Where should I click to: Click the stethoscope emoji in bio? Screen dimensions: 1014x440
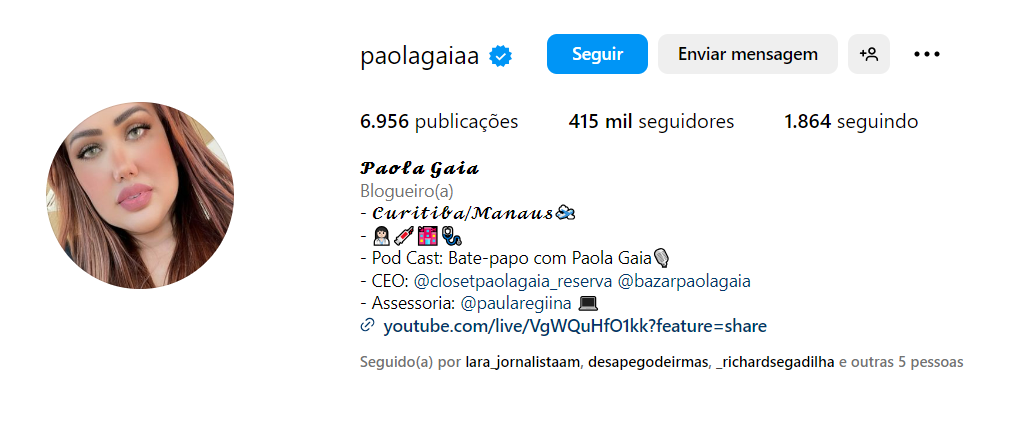[452, 236]
